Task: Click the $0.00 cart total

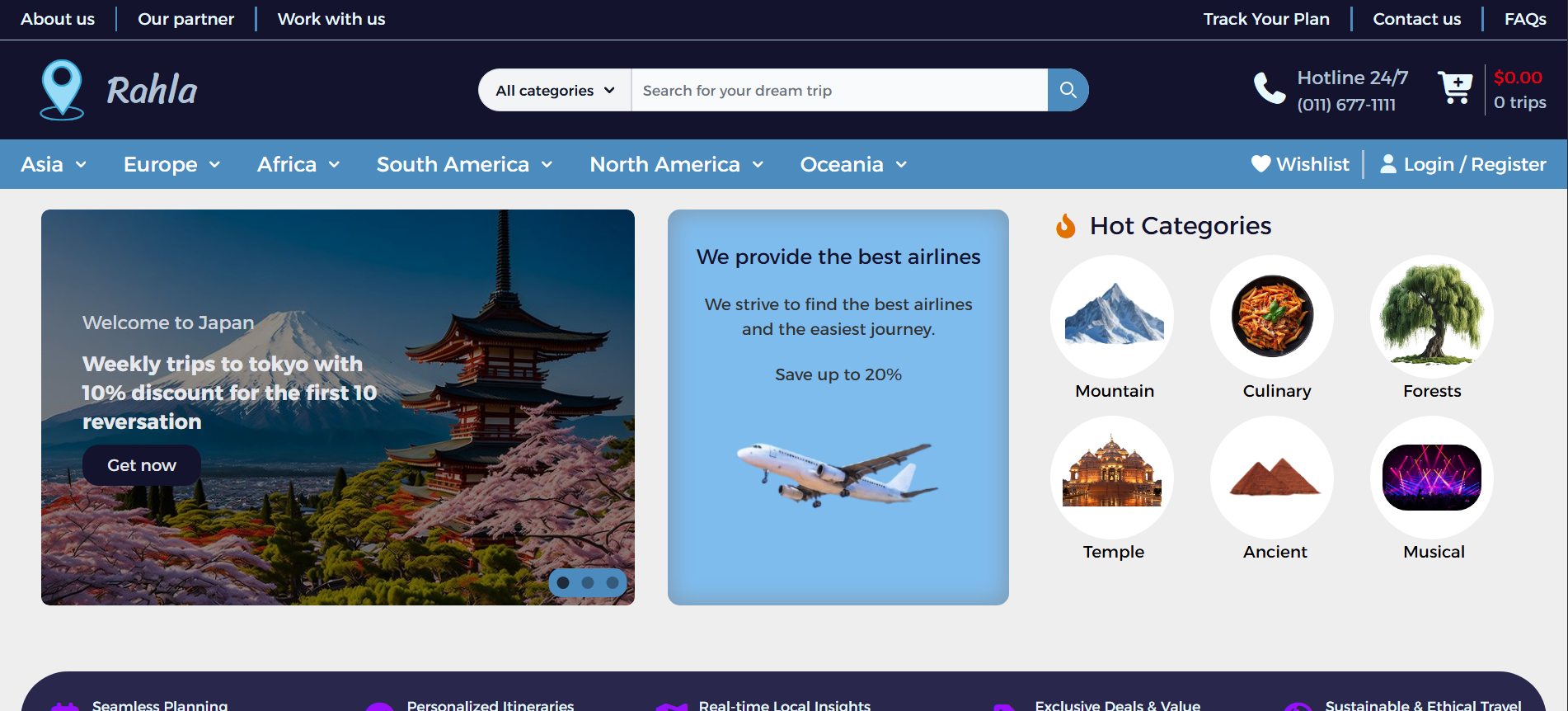Action: tap(1518, 78)
